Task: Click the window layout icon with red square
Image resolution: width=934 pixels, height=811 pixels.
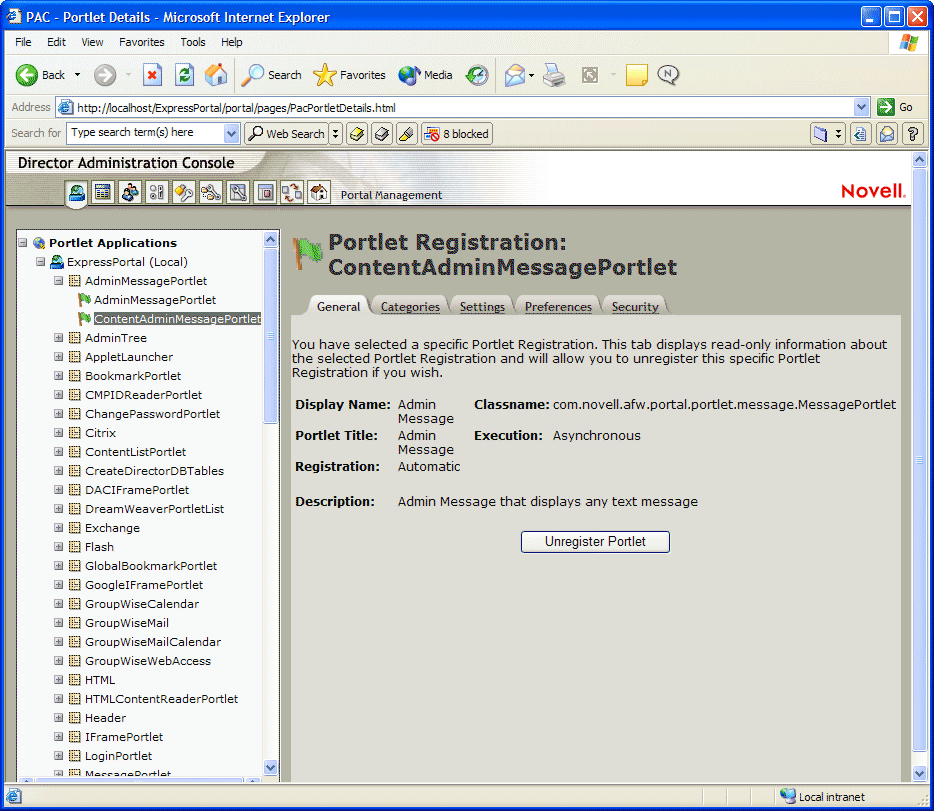Action: pyautogui.click(x=265, y=193)
